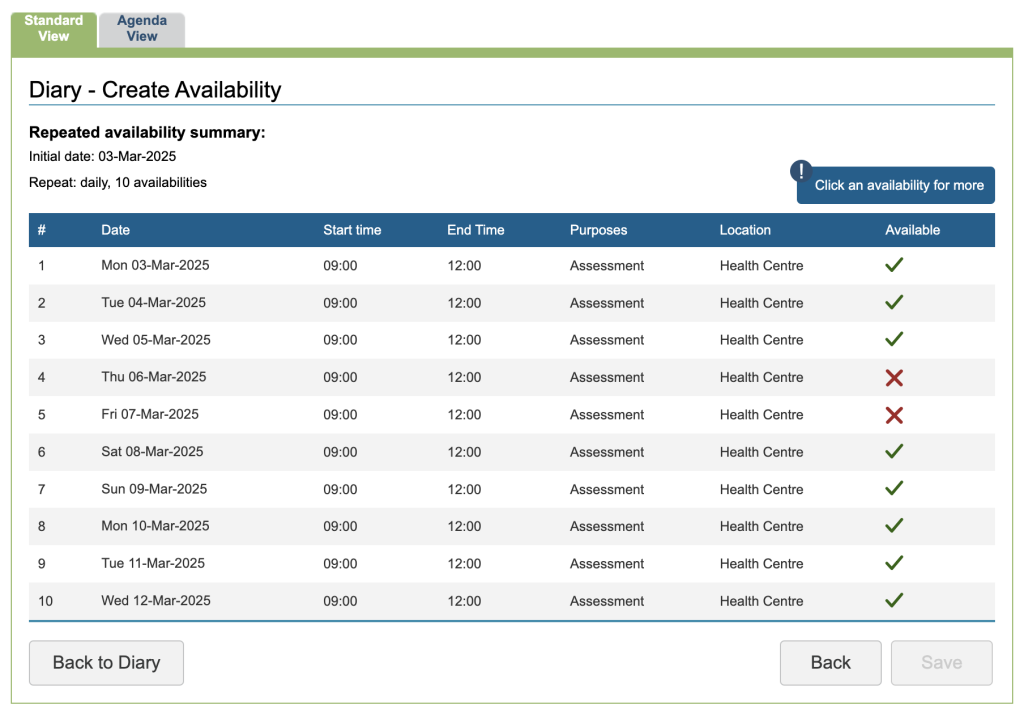Click green checkmark in row 2
The image size is (1024, 714).
pos(894,302)
